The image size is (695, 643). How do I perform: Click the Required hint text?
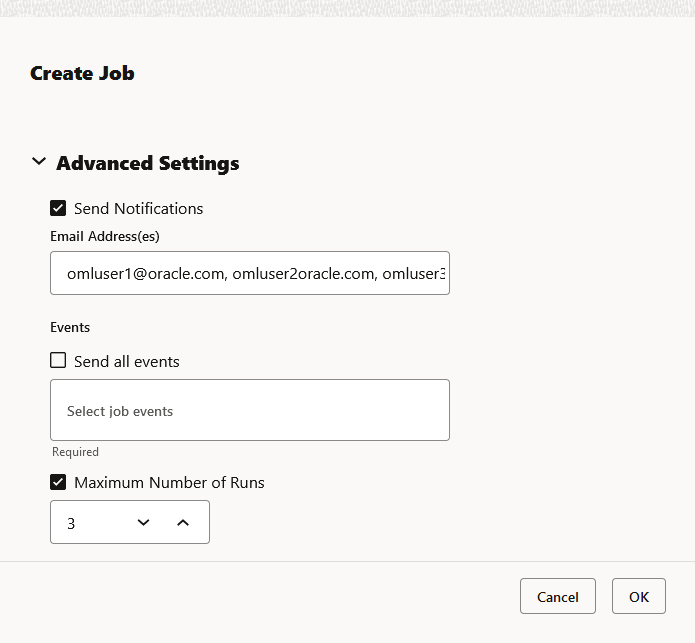pyautogui.click(x=75, y=452)
